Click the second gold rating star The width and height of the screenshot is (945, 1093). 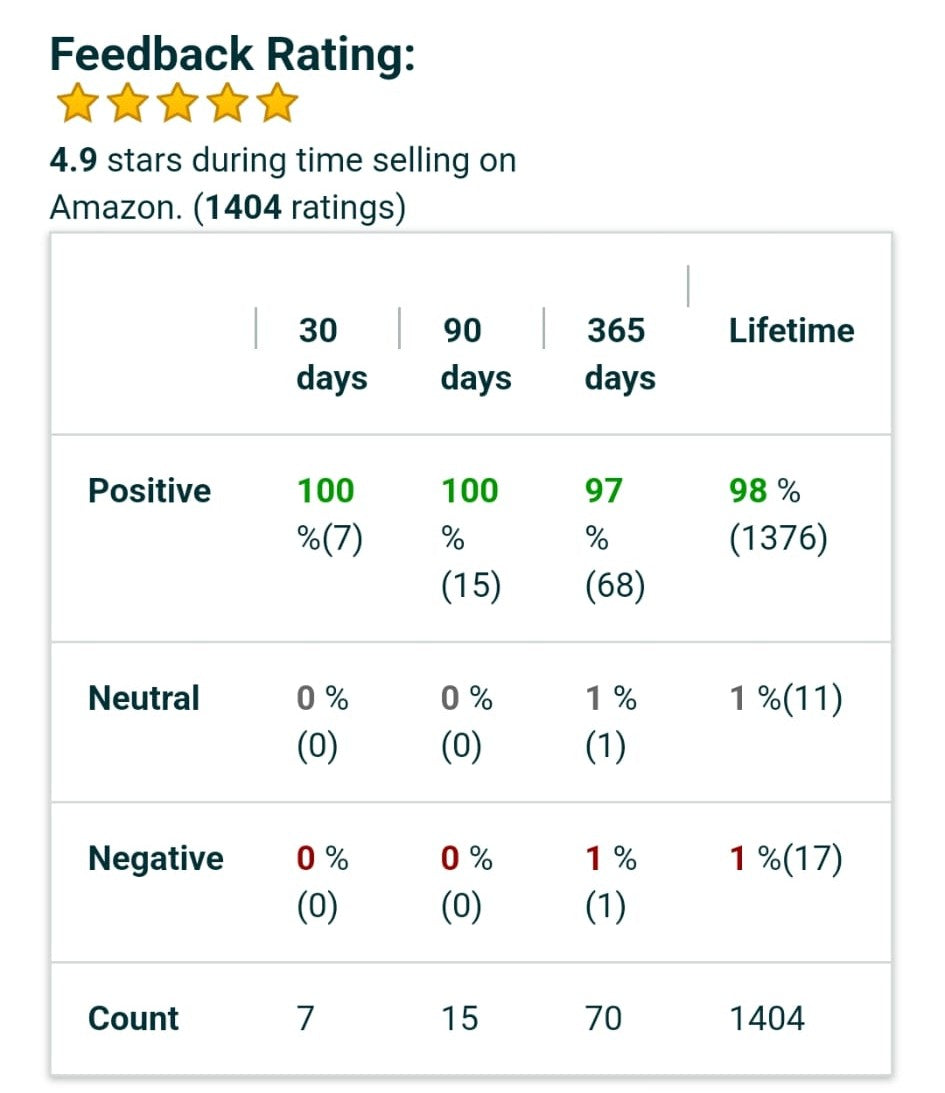(127, 104)
